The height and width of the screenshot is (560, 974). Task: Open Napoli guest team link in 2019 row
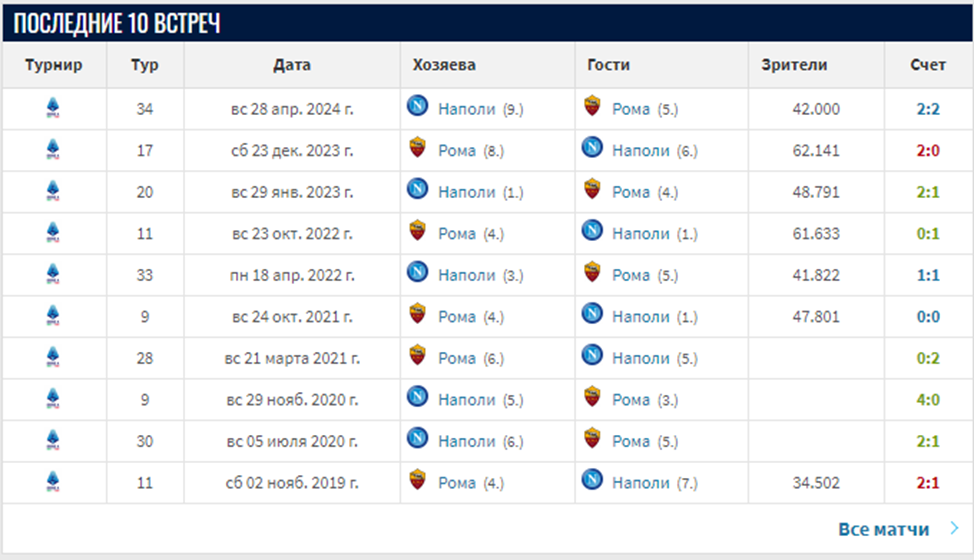coord(640,483)
